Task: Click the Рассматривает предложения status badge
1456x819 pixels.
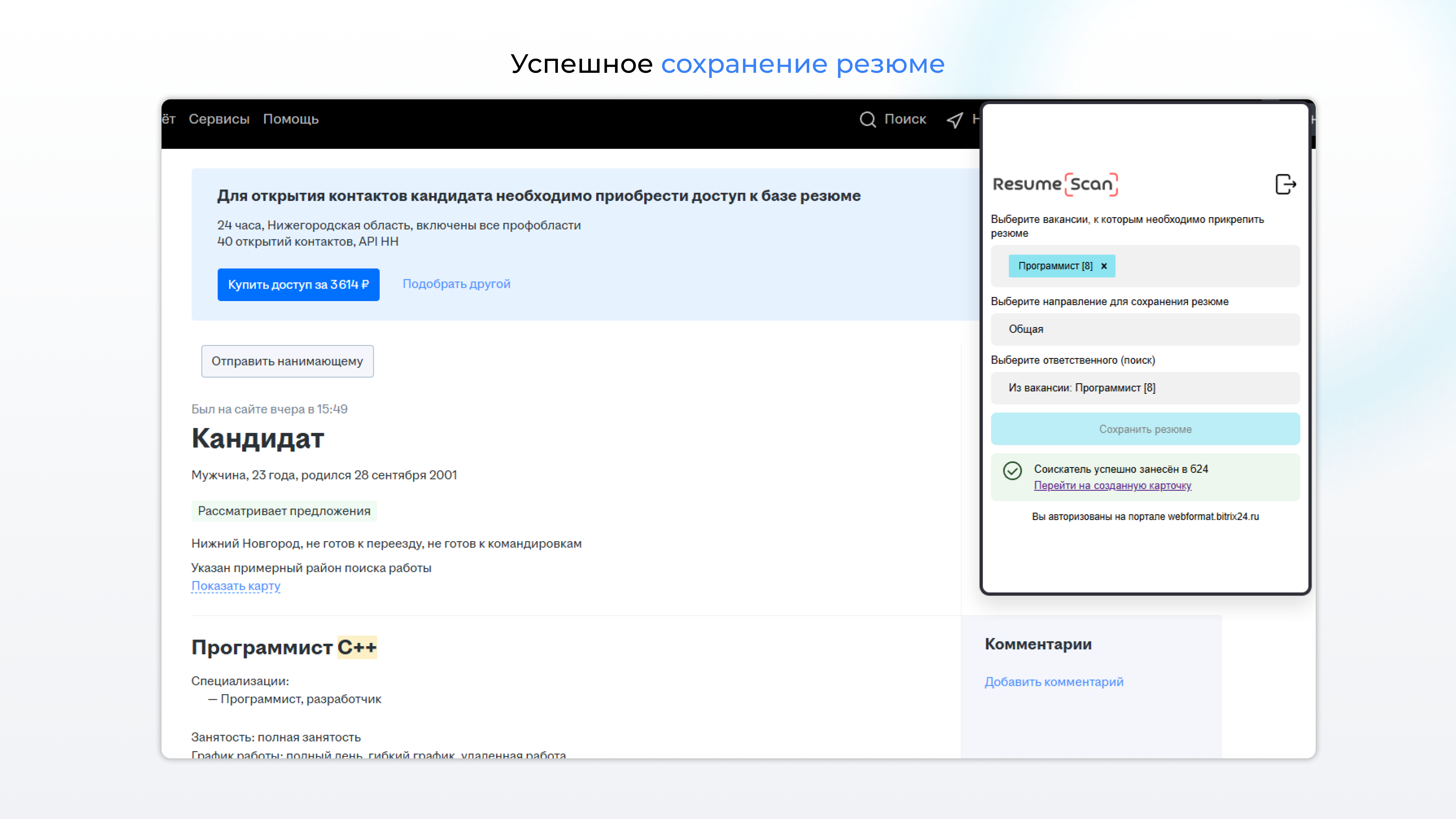Action: 284,511
